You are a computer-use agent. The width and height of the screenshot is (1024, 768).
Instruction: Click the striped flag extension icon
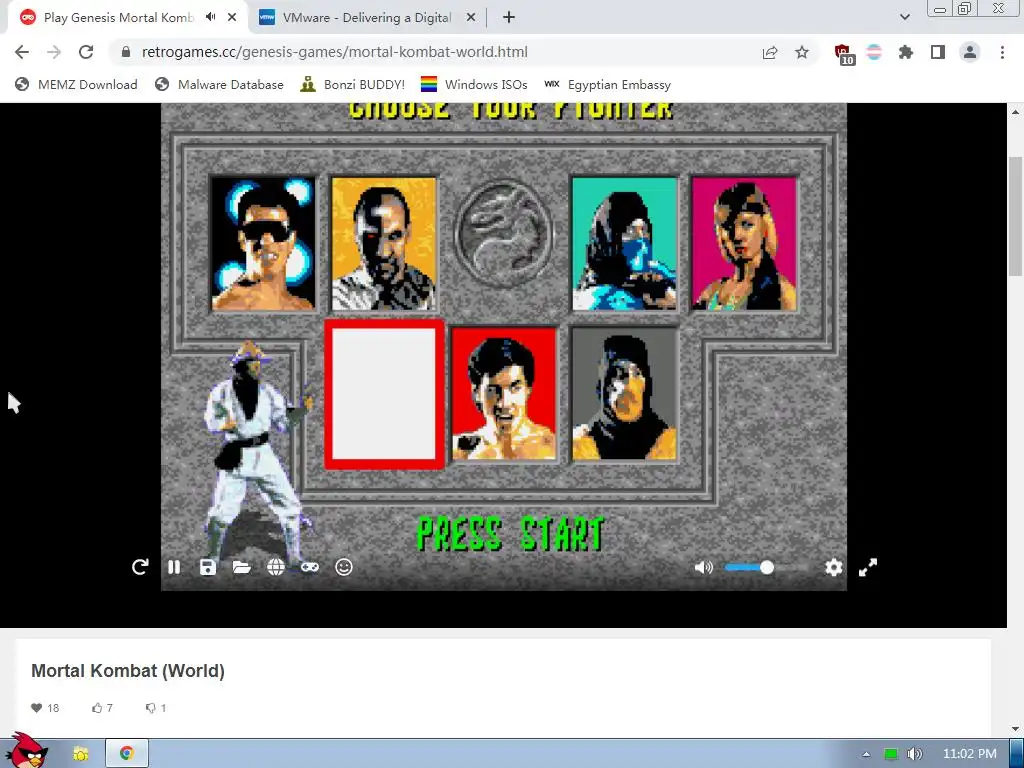(x=874, y=52)
